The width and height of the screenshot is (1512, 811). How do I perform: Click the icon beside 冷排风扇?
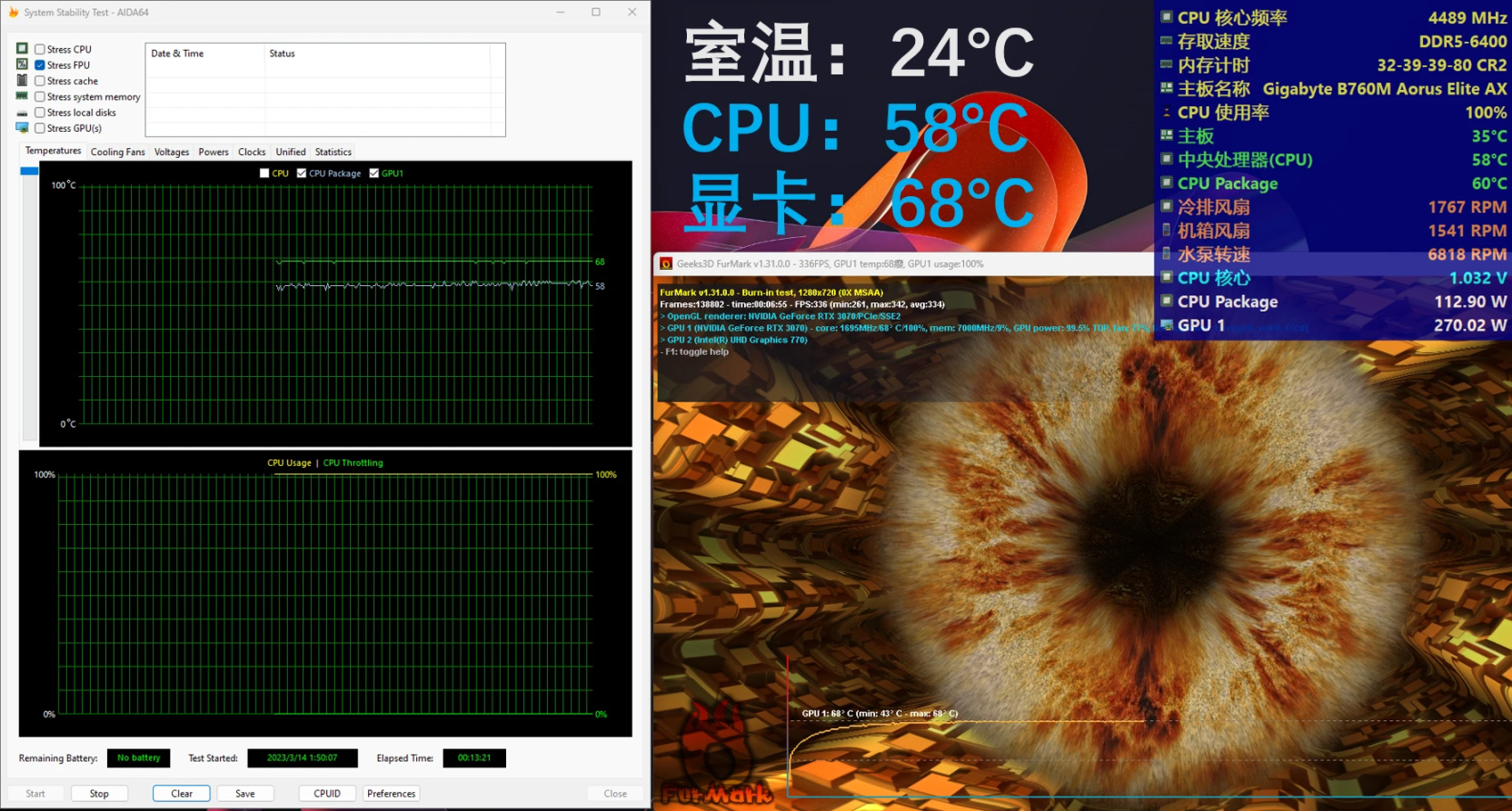coord(1167,206)
